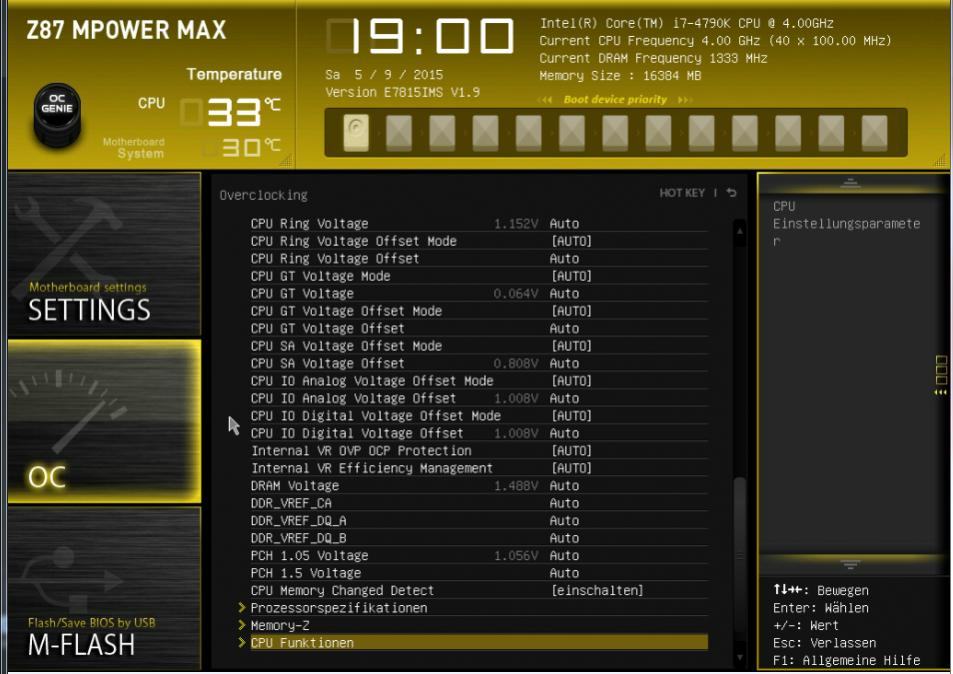
Task: Change Internal VR Efficiency Management value
Action: [571, 469]
